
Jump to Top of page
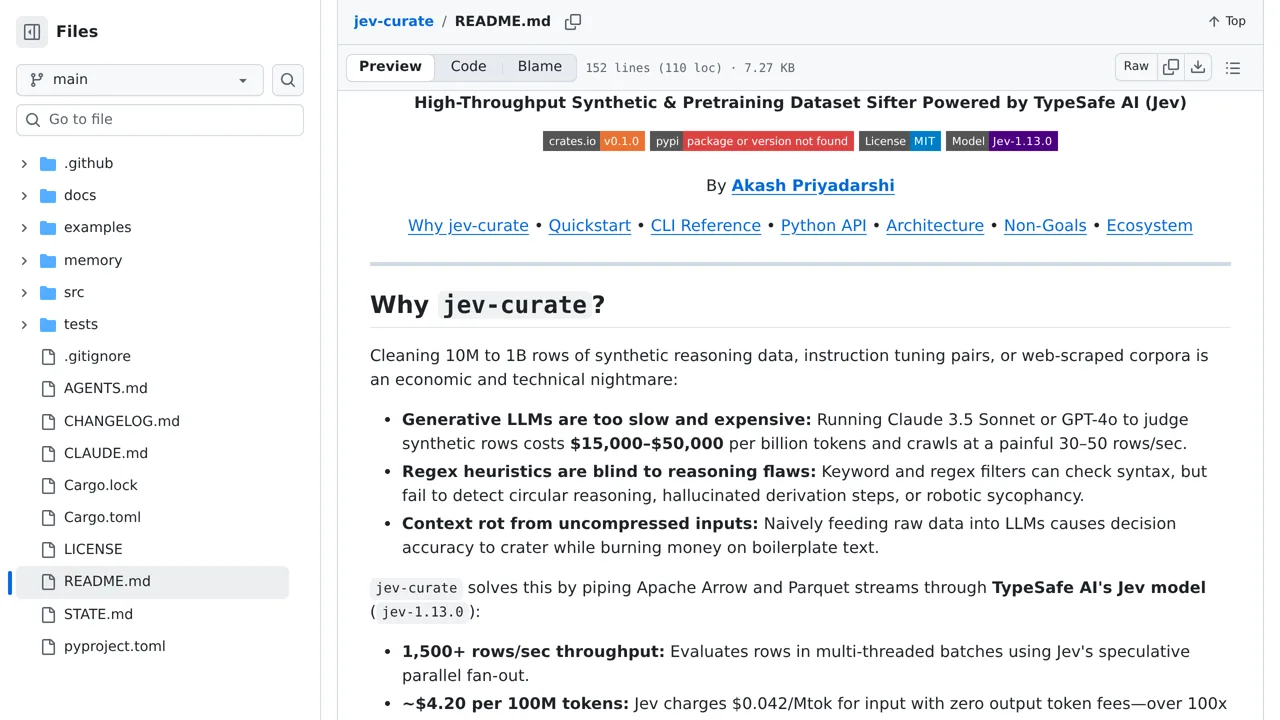point(1226,21)
